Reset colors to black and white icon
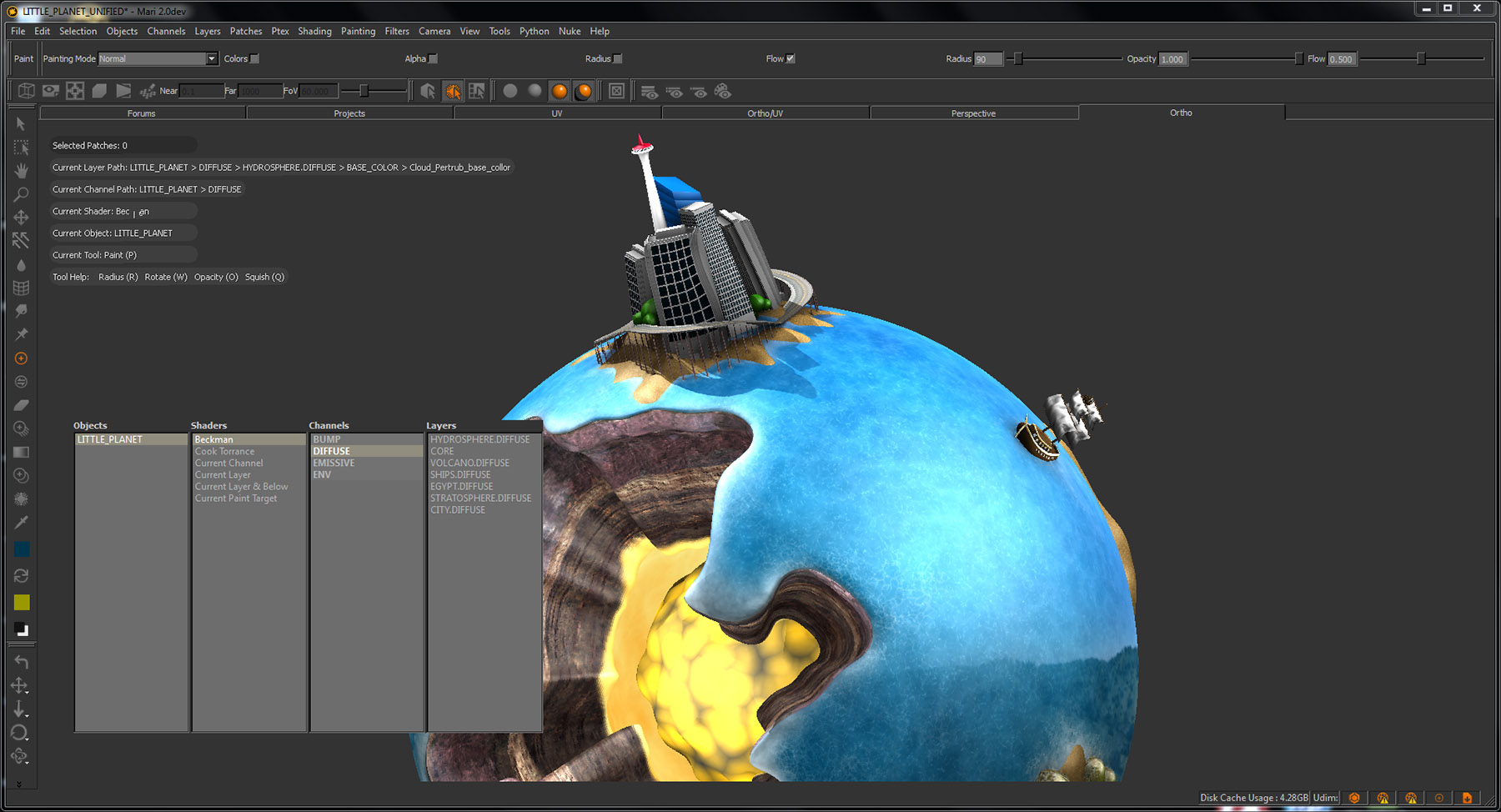Viewport: 1501px width, 812px height. [21, 629]
